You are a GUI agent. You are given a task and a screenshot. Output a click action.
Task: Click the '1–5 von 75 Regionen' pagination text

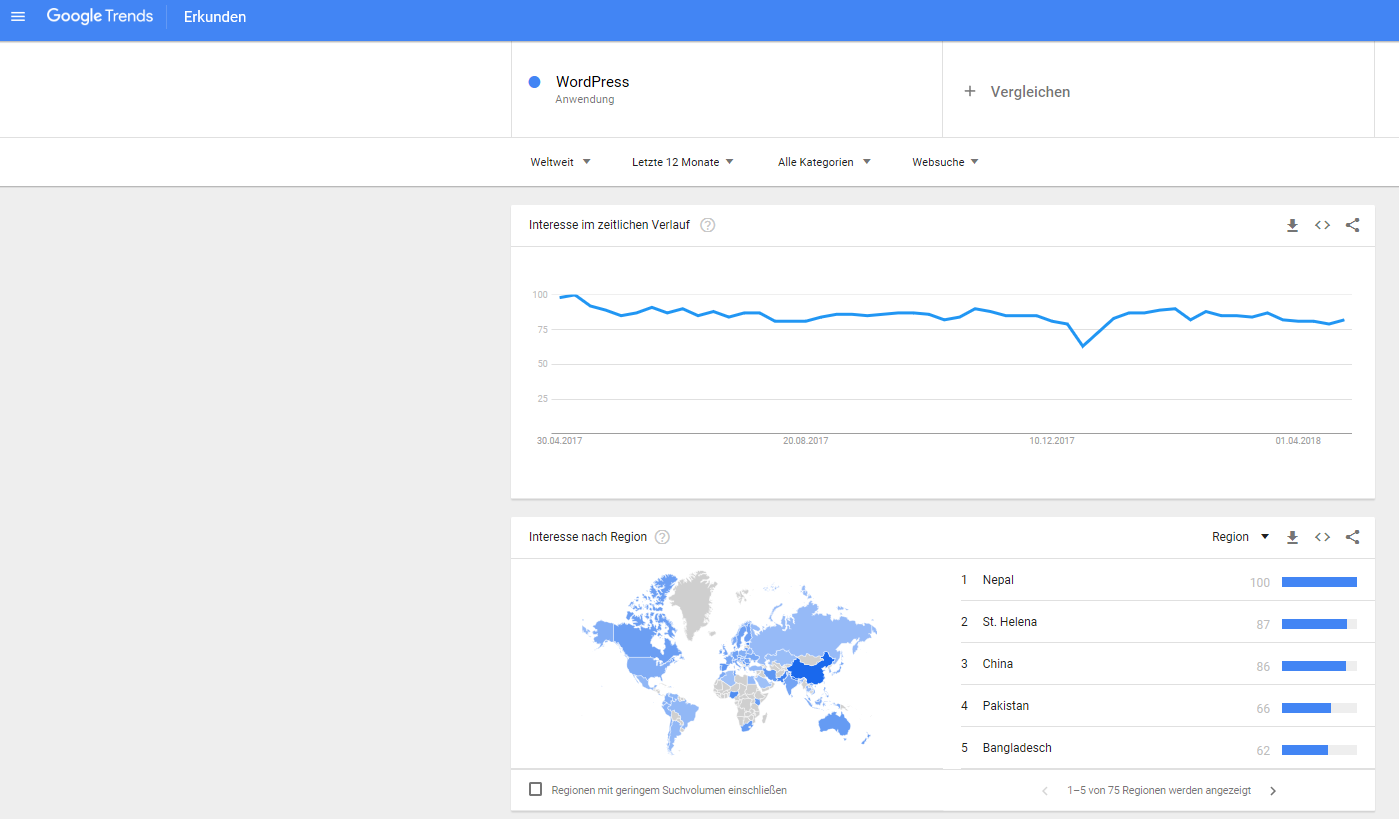coord(1159,790)
